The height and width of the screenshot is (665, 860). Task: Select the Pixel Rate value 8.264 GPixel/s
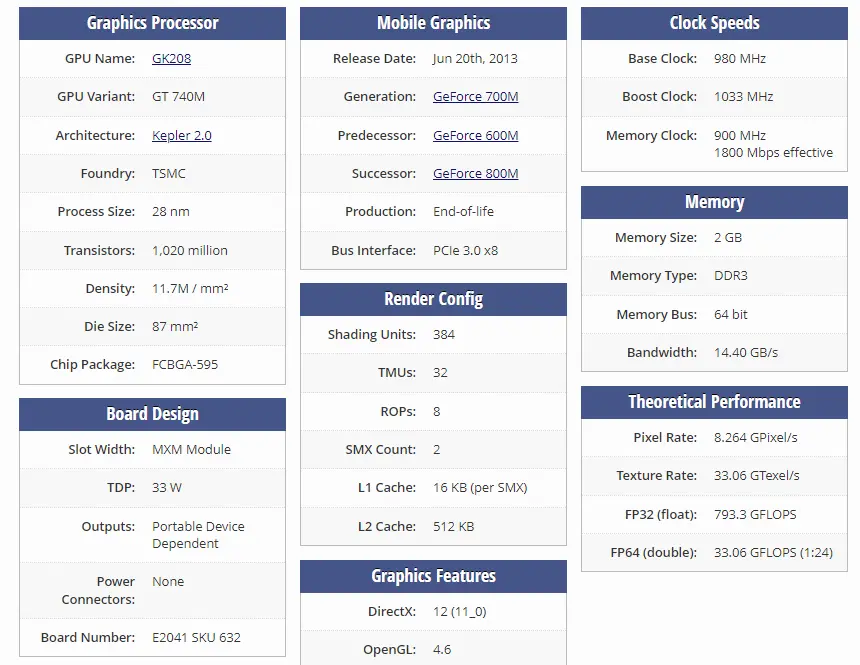click(x=756, y=438)
